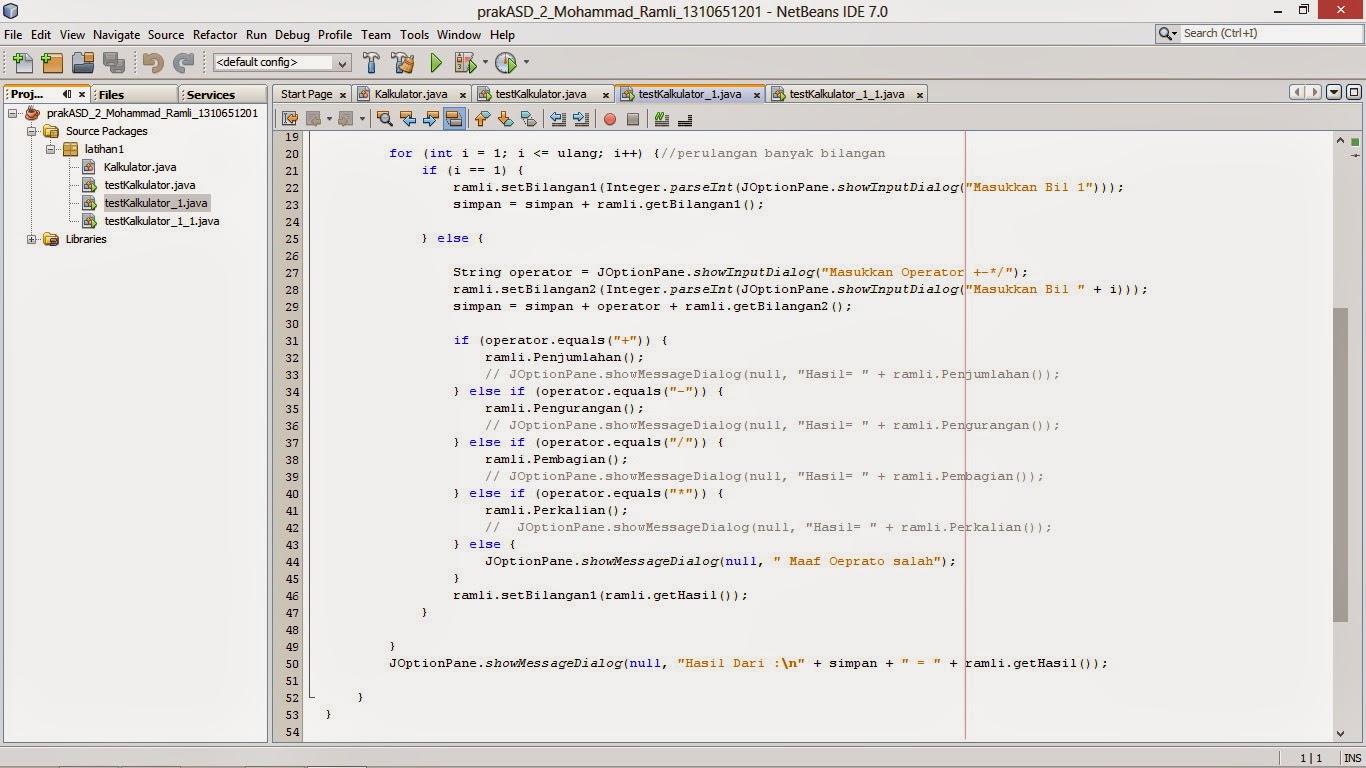This screenshot has width=1366, height=768.
Task: Toggle a bookmark on the current line
Action: 529,119
